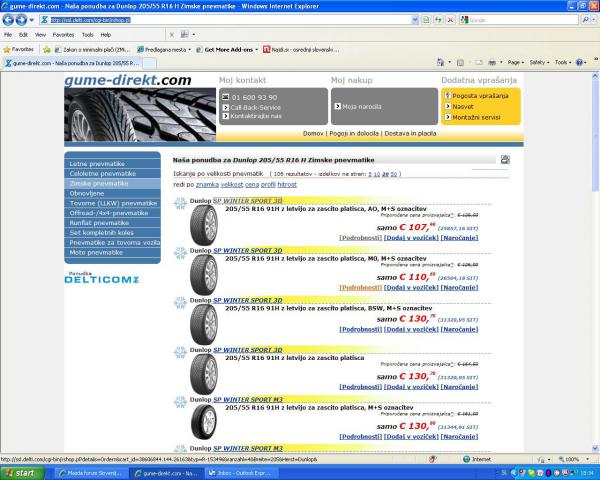Click the search magnifier icon
The height and width of the screenshot is (480, 600).
(x=585, y=20)
